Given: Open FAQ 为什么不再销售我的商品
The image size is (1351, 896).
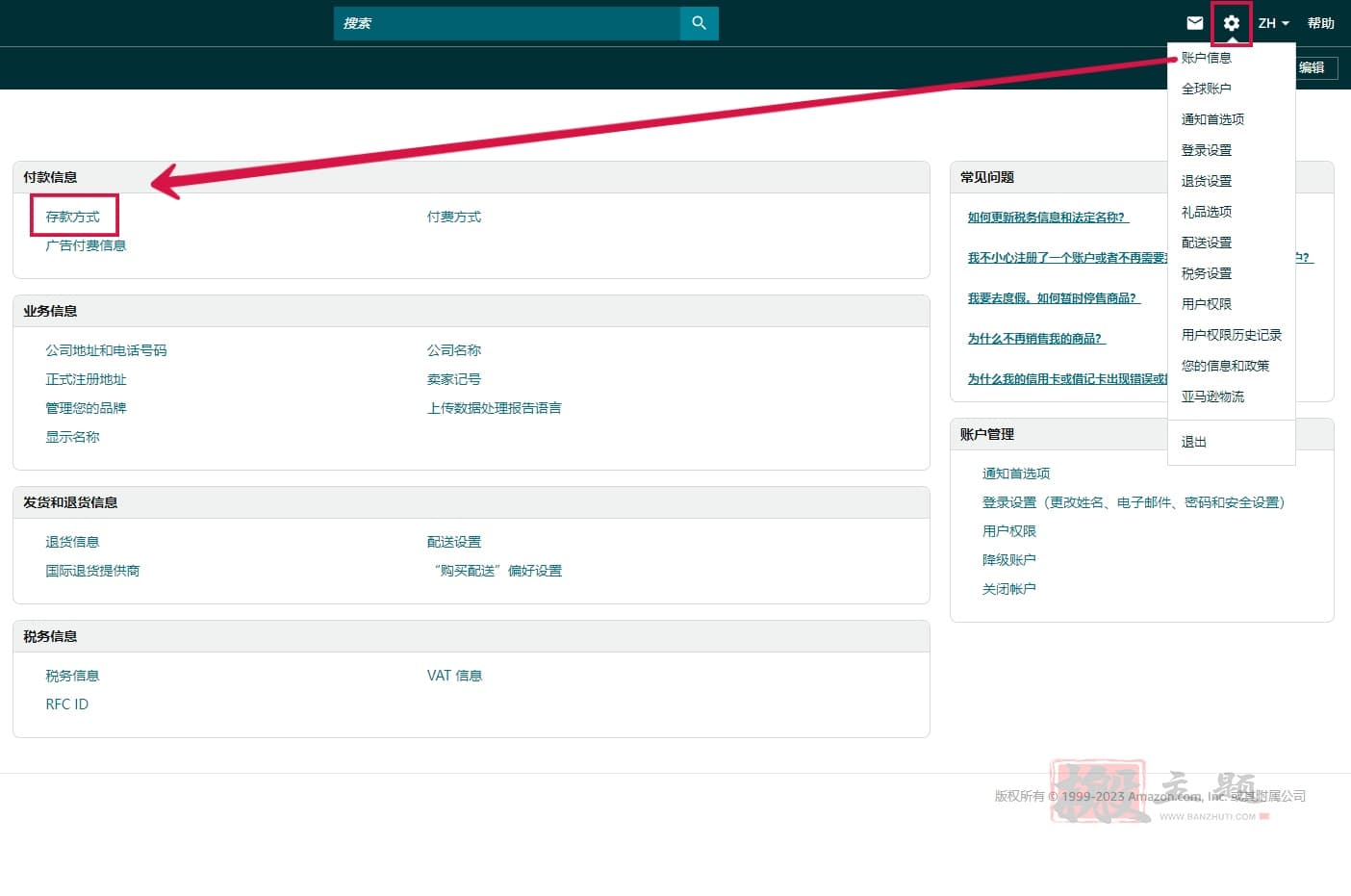Looking at the screenshot, I should 1036,339.
